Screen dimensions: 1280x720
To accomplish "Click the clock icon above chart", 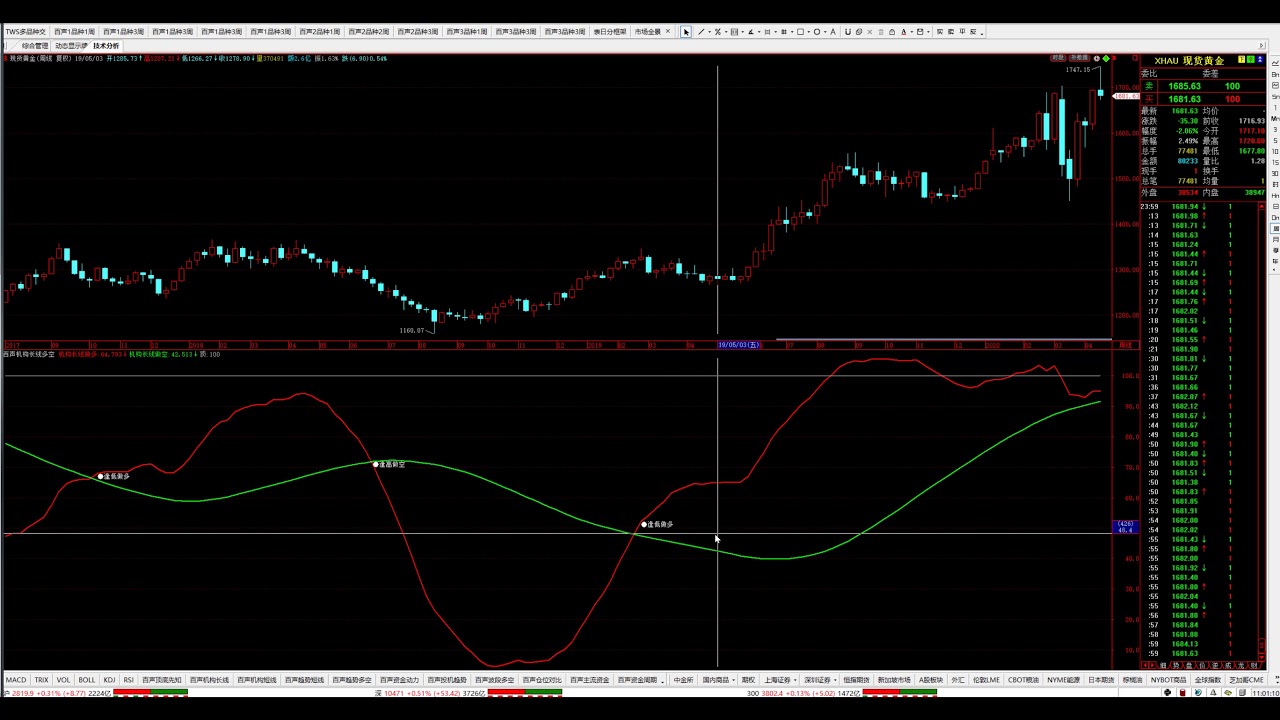I will click(x=1096, y=59).
